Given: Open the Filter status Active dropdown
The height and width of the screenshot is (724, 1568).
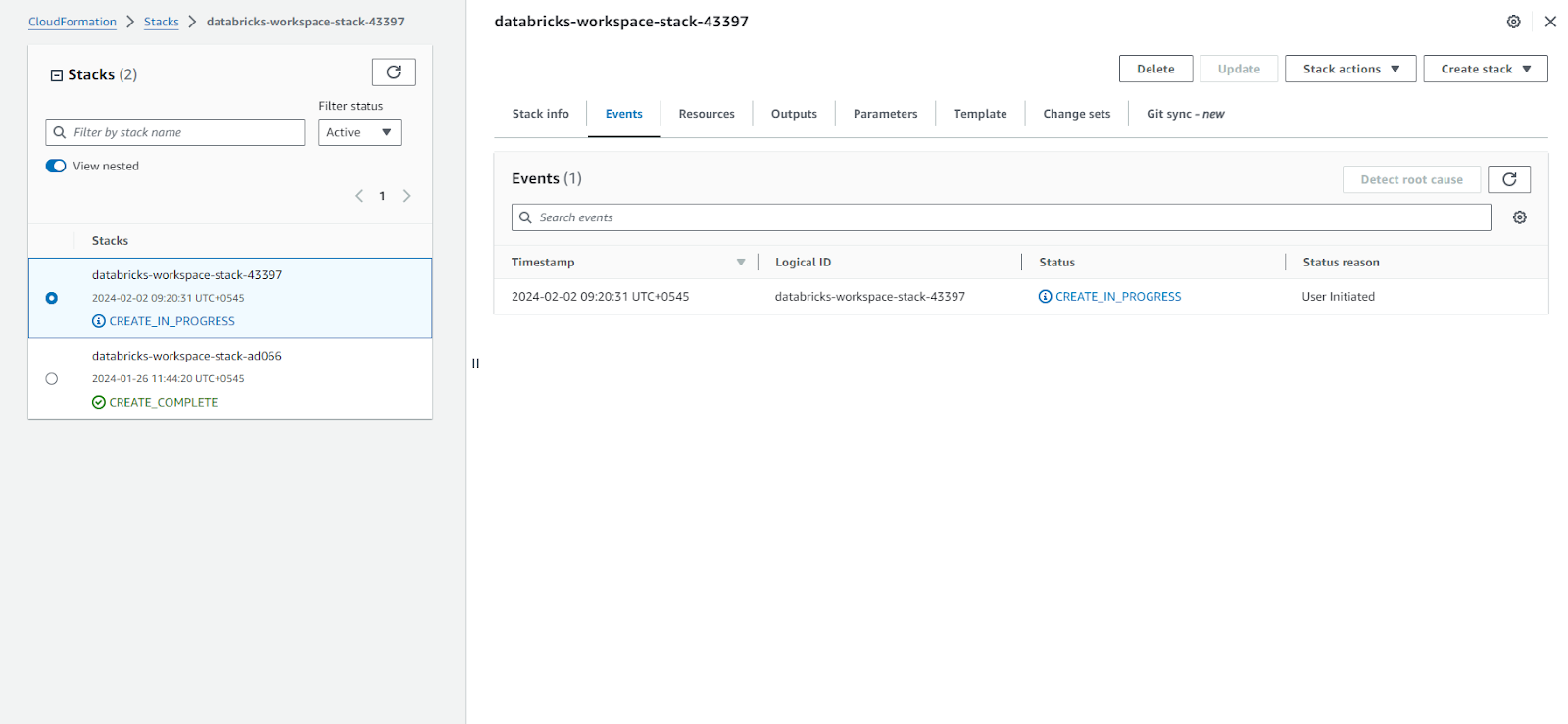Looking at the screenshot, I should pyautogui.click(x=360, y=132).
